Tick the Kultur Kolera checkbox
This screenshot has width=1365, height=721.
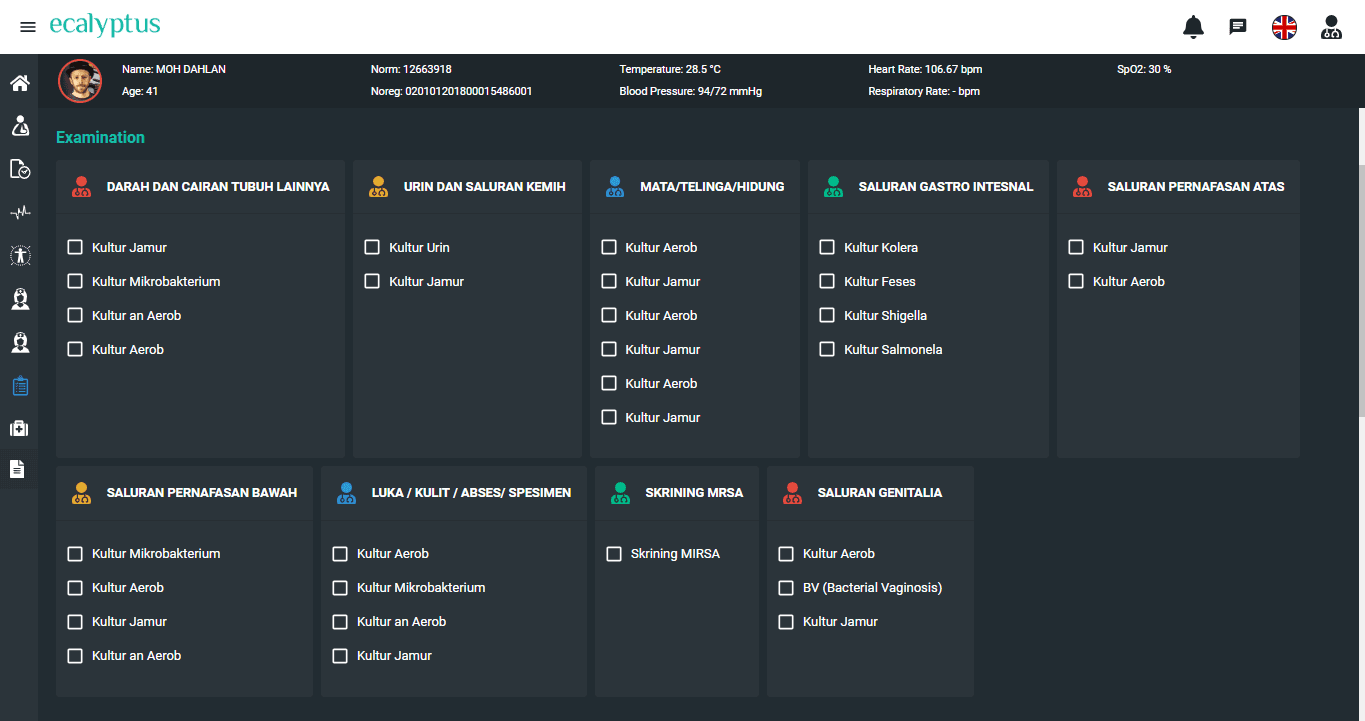click(x=827, y=247)
